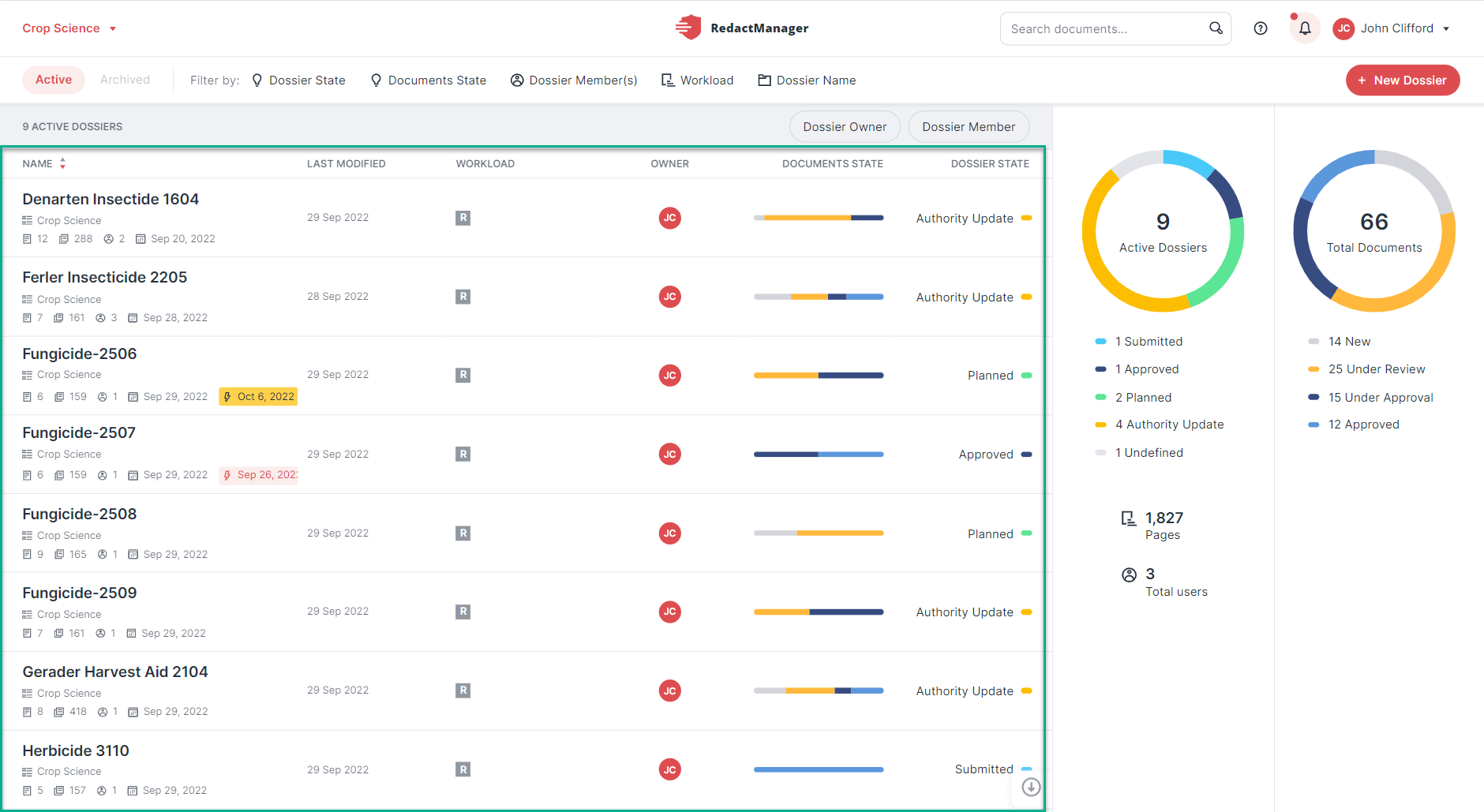Click the Total users person icon

[x=1130, y=574]
